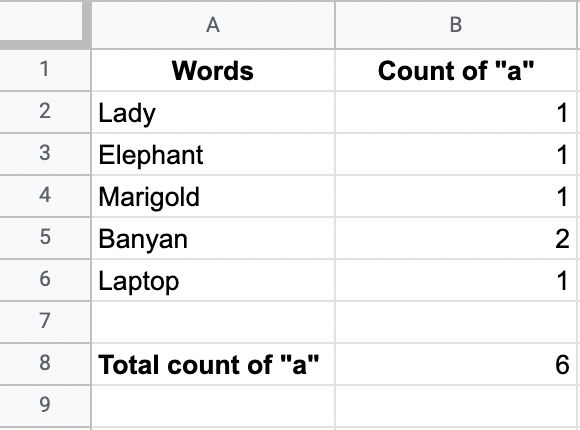Select the cell containing Banyan
This screenshot has width=580, height=430.
pos(213,238)
